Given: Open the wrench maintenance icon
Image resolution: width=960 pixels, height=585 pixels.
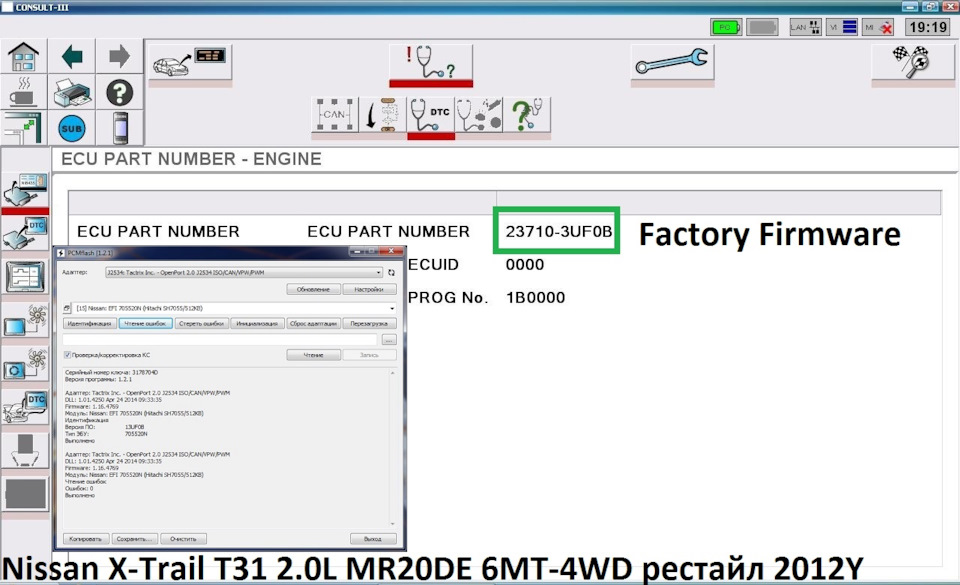Looking at the screenshot, I should point(672,62).
